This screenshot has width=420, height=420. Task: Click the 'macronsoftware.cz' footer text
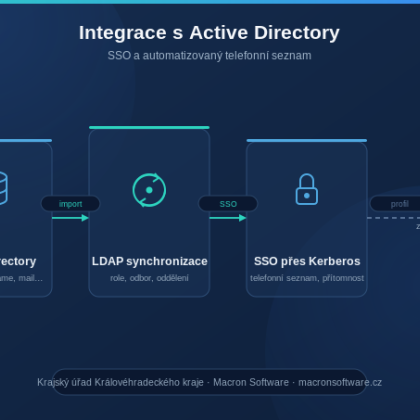click(x=340, y=382)
